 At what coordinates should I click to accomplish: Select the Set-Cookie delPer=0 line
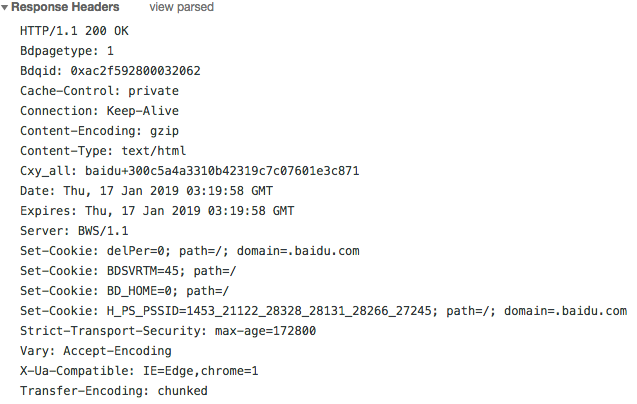190,251
